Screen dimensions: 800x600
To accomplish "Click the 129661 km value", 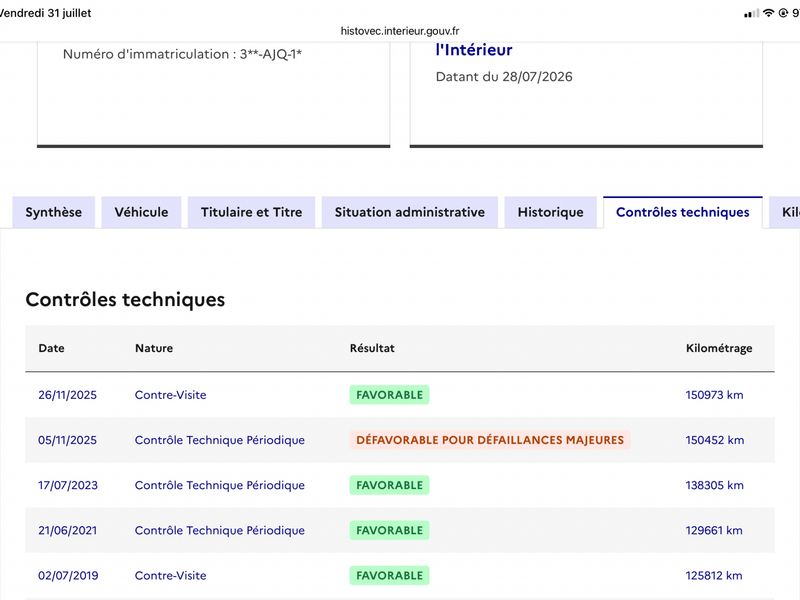I will [x=714, y=530].
